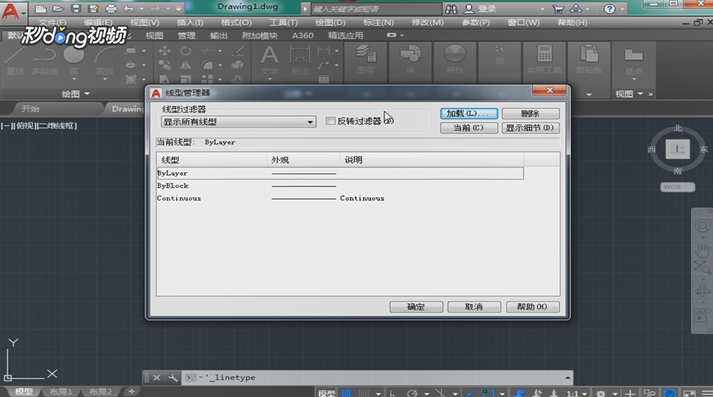This screenshot has width=713, height=397.
Task: Select the Move tool in the modify panel
Action: (165, 51)
